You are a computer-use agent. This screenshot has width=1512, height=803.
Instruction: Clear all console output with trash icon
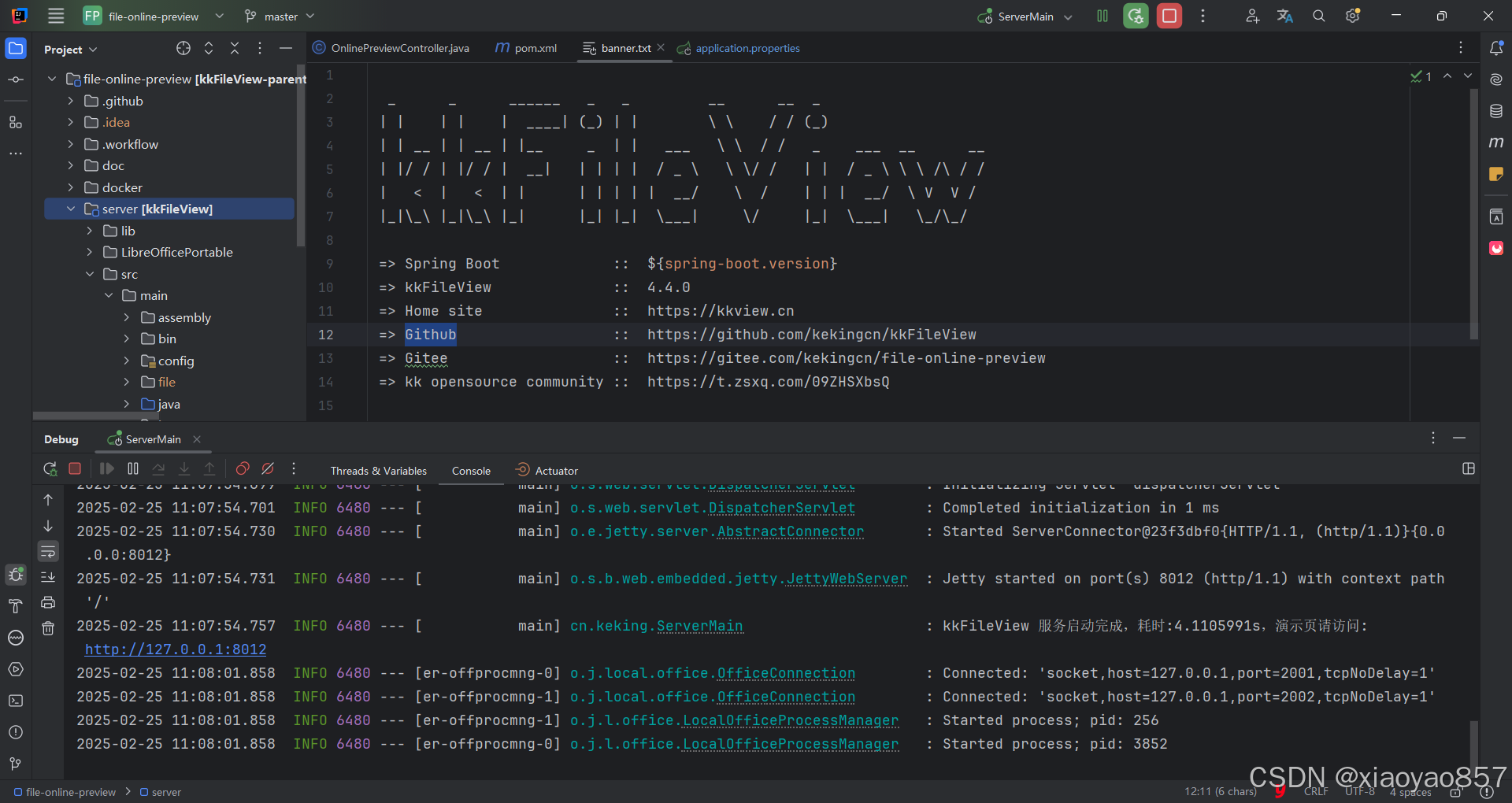point(48,628)
